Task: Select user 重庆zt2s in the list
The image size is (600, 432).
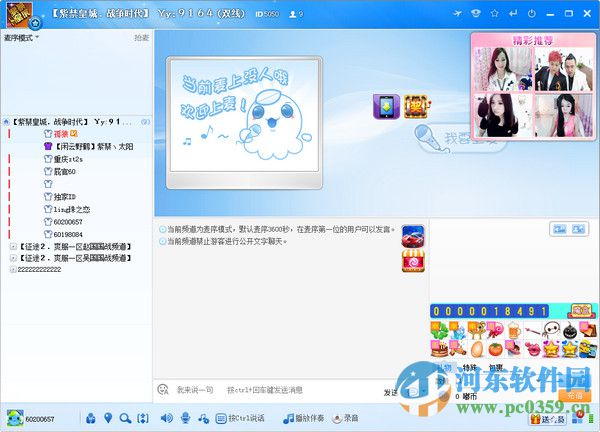Action: click(64, 159)
